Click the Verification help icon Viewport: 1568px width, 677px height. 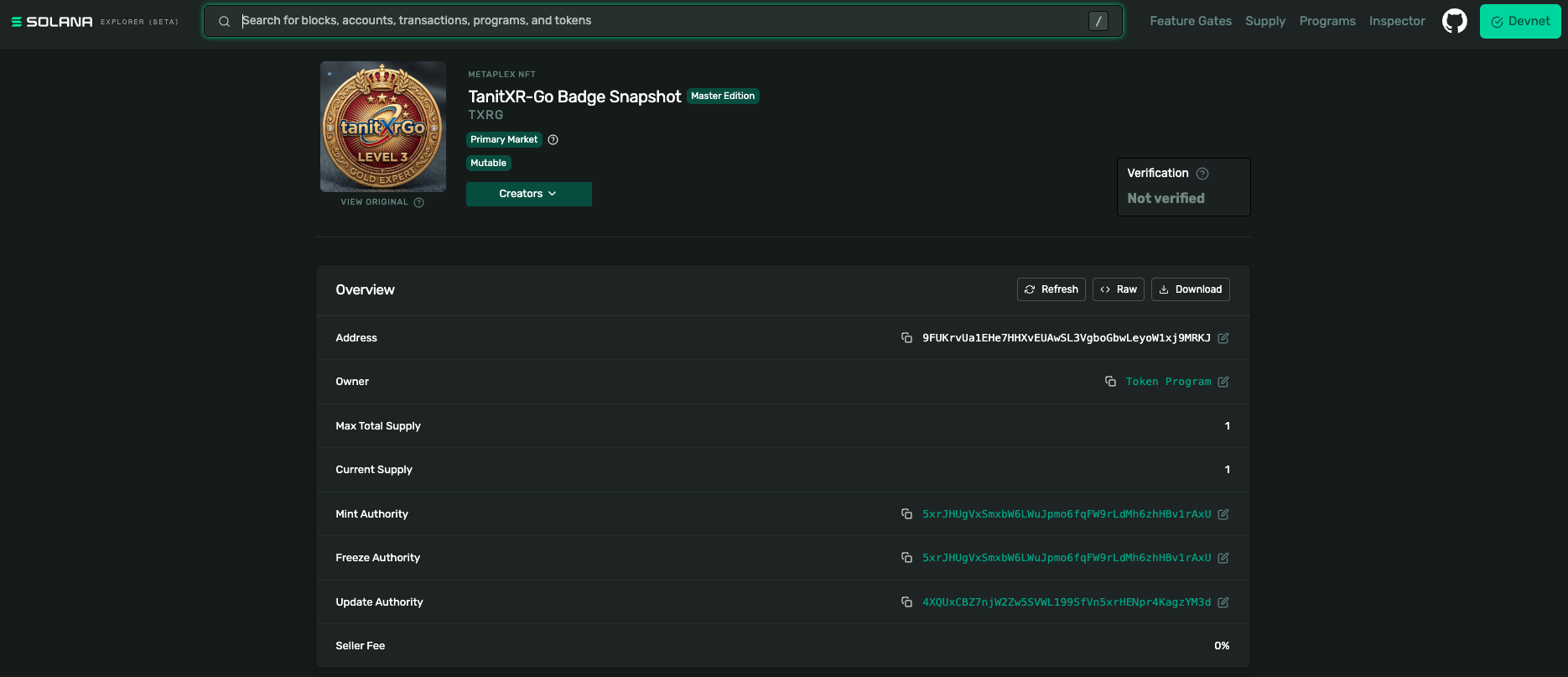click(x=1202, y=174)
